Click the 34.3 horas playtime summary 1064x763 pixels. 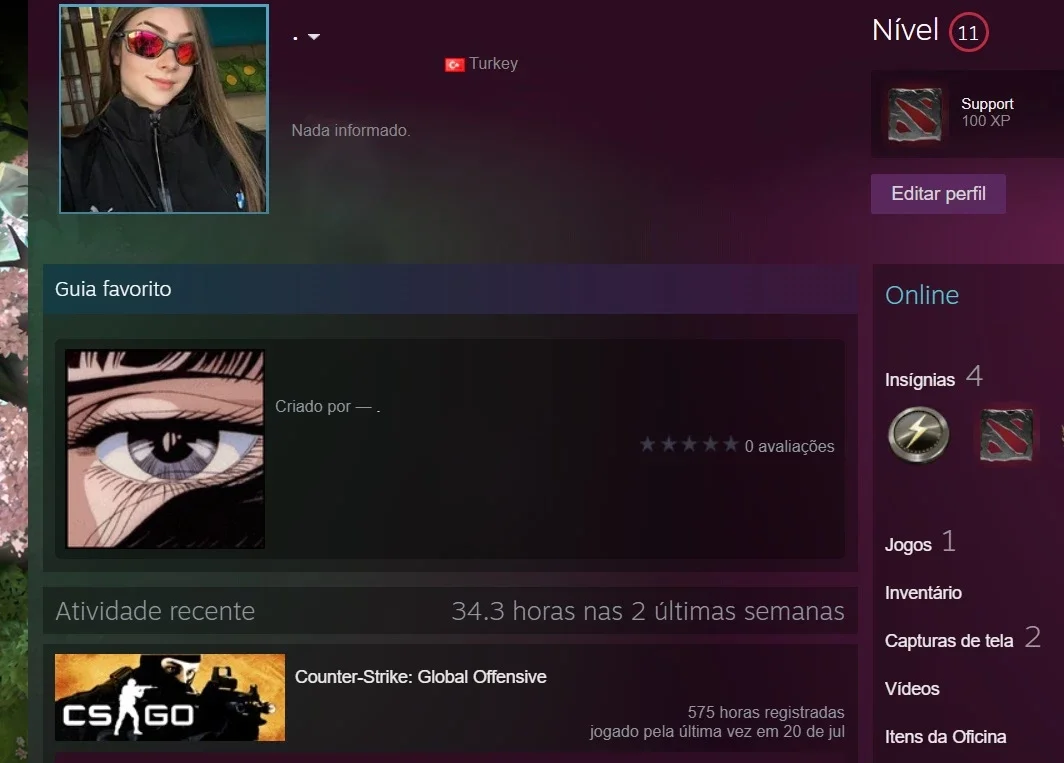[x=647, y=611]
